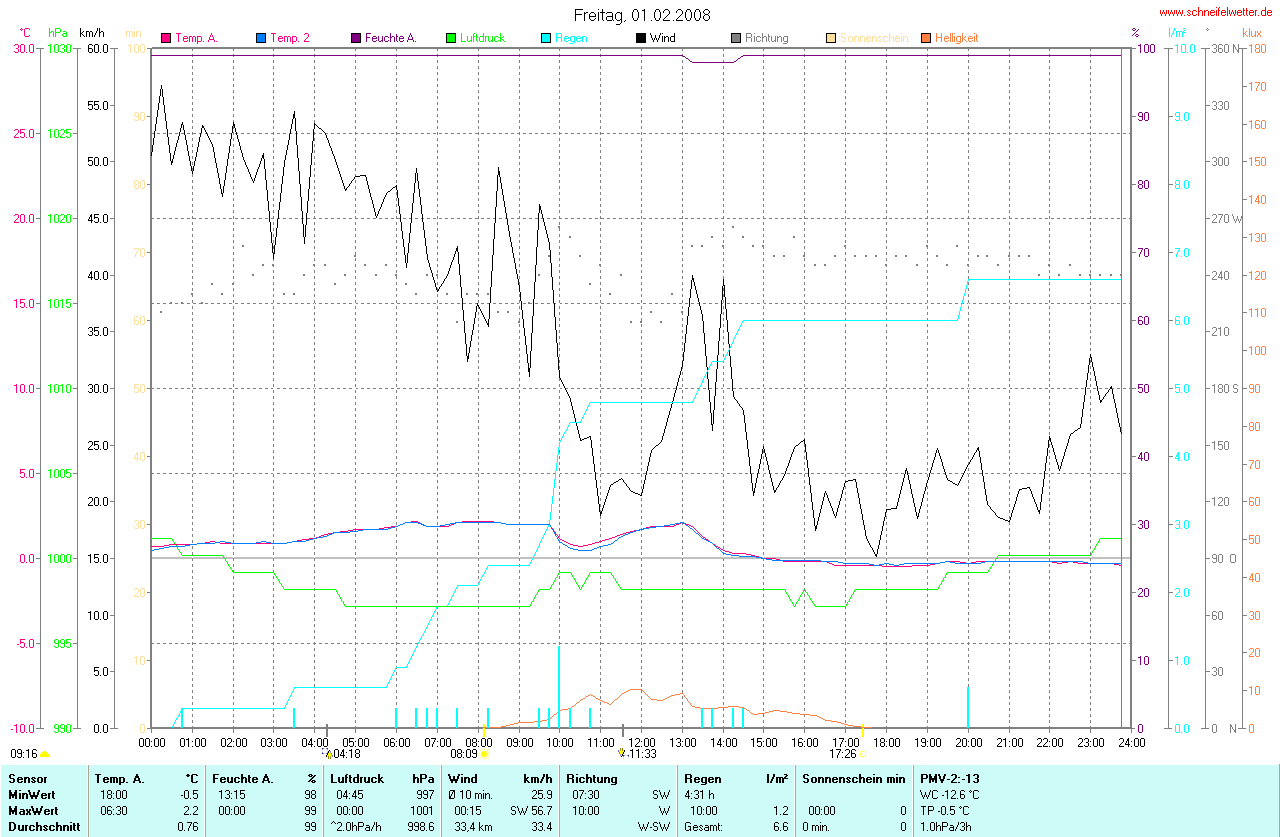Viewport: 1280px width, 837px height.
Task: Click the sun icon next to 09:16
Action: [x=45, y=754]
